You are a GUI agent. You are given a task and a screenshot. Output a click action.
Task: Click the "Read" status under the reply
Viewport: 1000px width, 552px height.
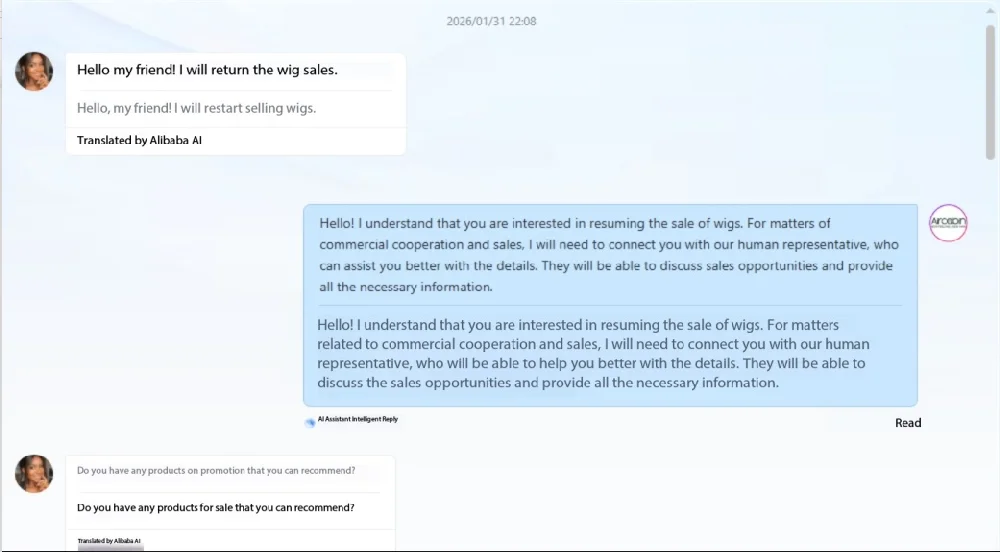908,423
